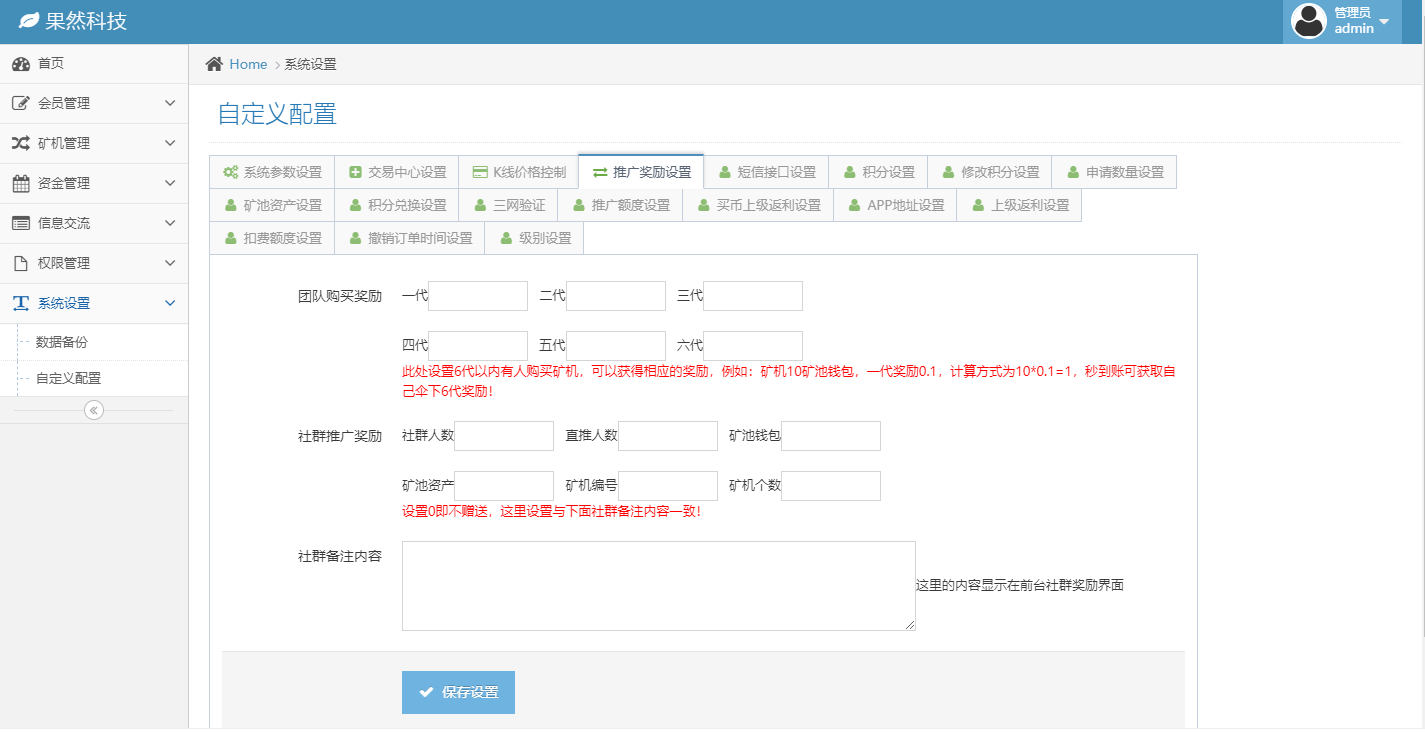Switch to the 积分兑换设置 tab
The width and height of the screenshot is (1425, 732).
[397, 205]
